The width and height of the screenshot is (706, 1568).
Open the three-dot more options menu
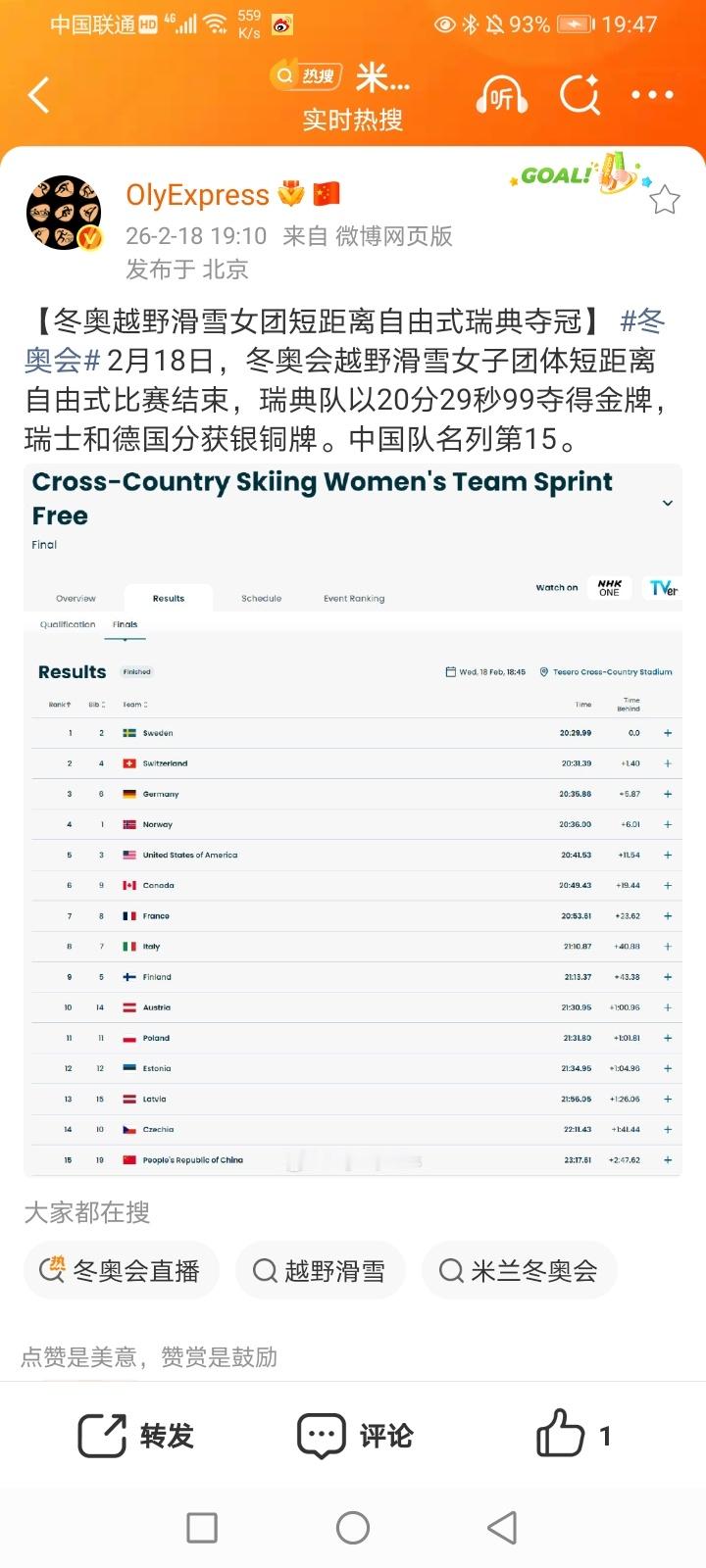point(652,96)
